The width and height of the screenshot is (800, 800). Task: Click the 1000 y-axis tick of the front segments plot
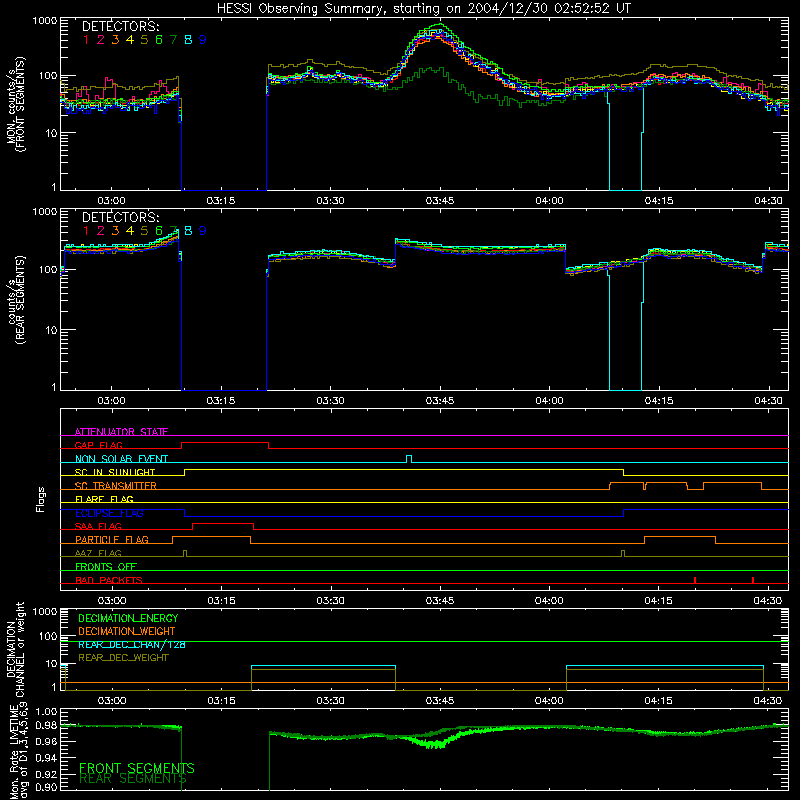[44, 21]
